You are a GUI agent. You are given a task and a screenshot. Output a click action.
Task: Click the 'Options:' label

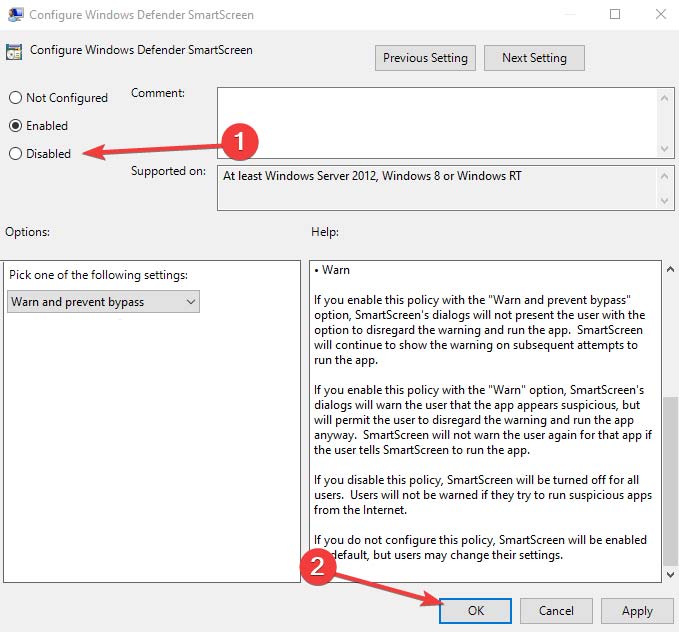click(x=27, y=232)
